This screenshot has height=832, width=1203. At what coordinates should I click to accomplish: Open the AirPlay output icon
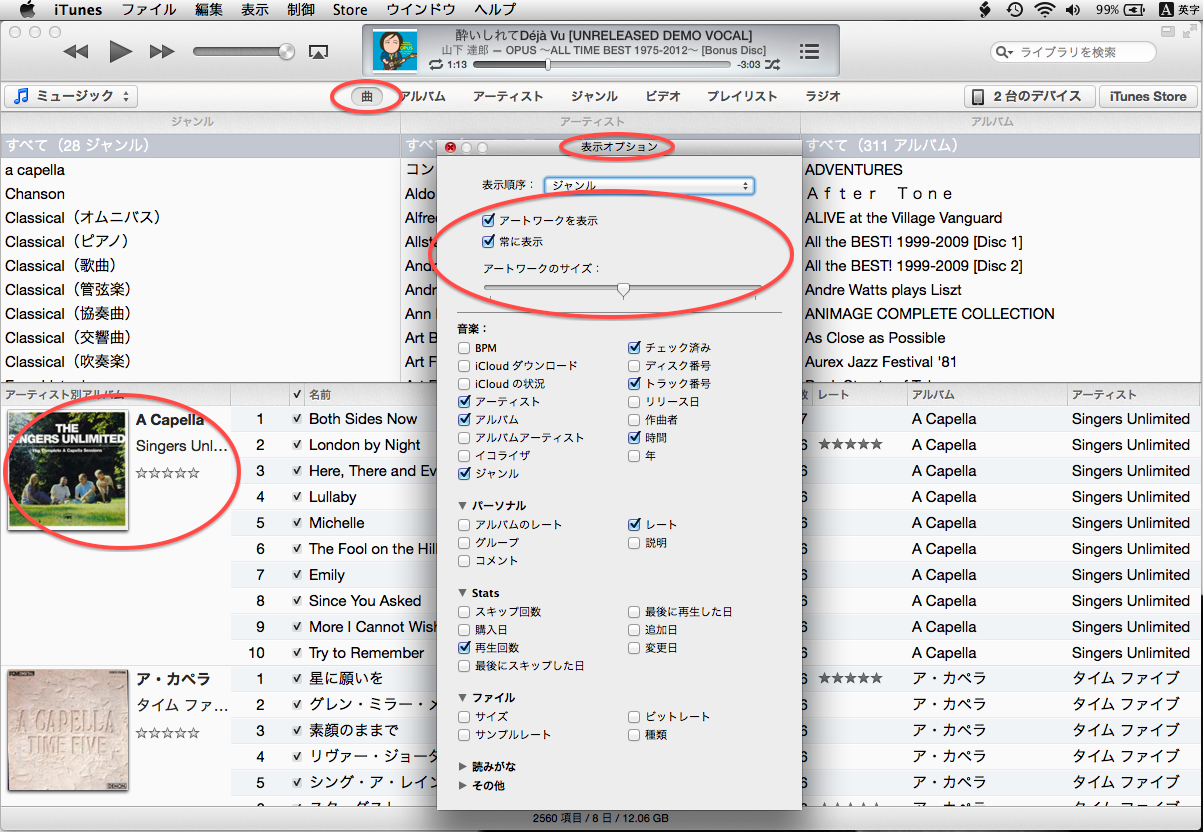319,51
